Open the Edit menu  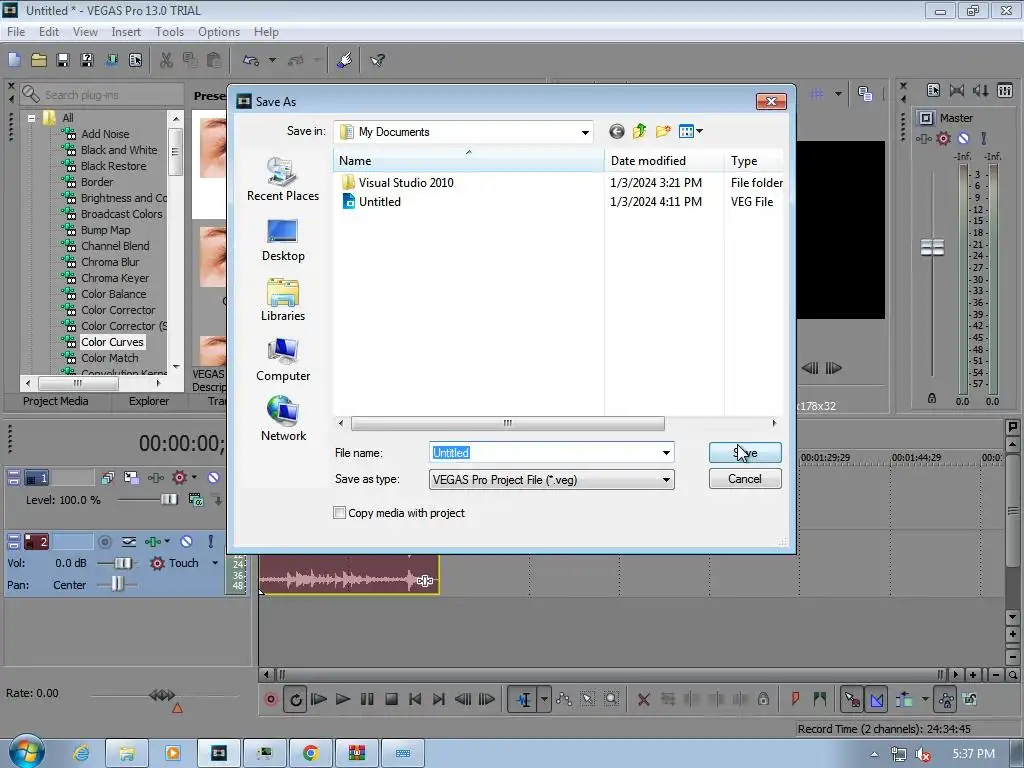tap(48, 32)
